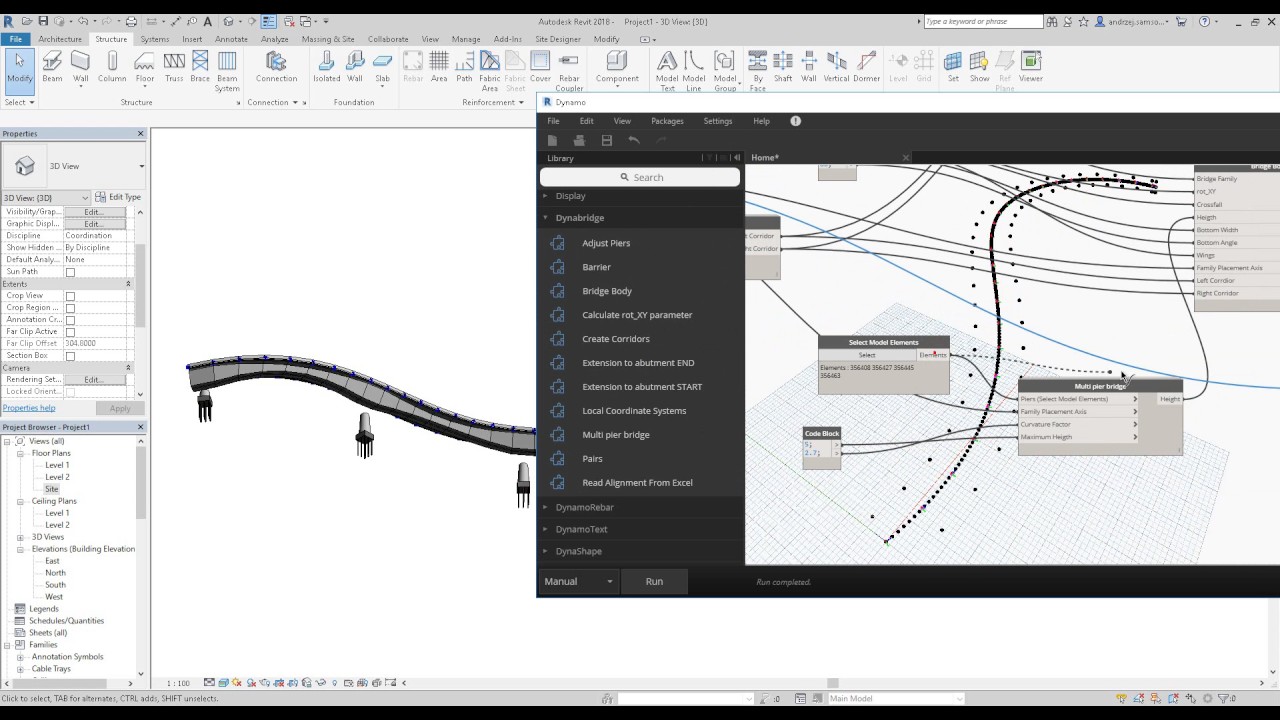1280x720 pixels.
Task: Open the Manual run mode dropdown
Action: pos(578,581)
